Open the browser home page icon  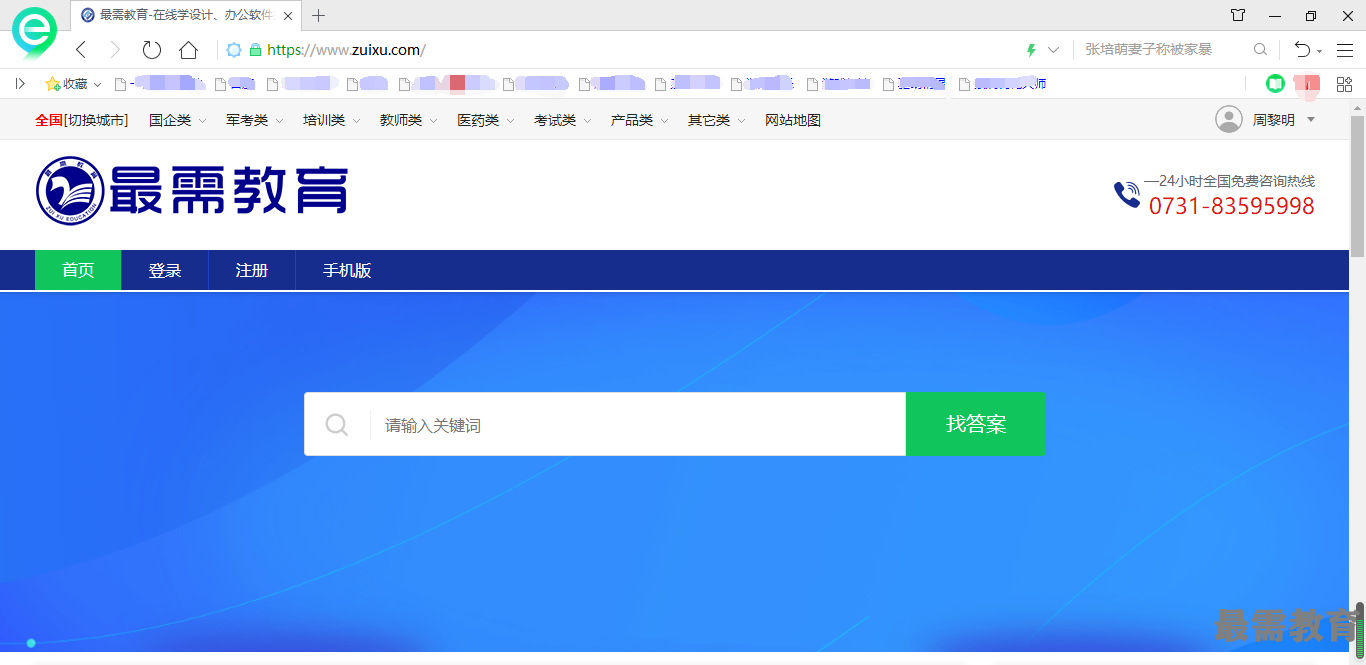coord(188,50)
